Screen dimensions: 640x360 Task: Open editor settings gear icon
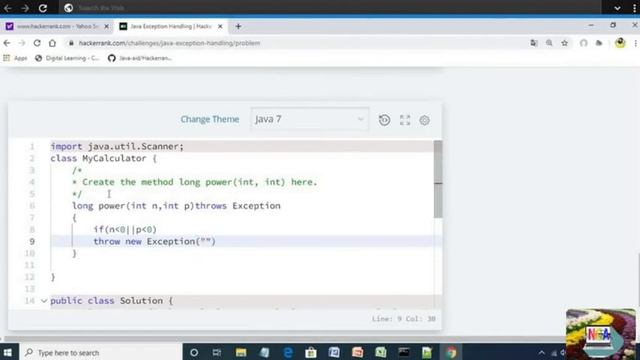(x=424, y=120)
